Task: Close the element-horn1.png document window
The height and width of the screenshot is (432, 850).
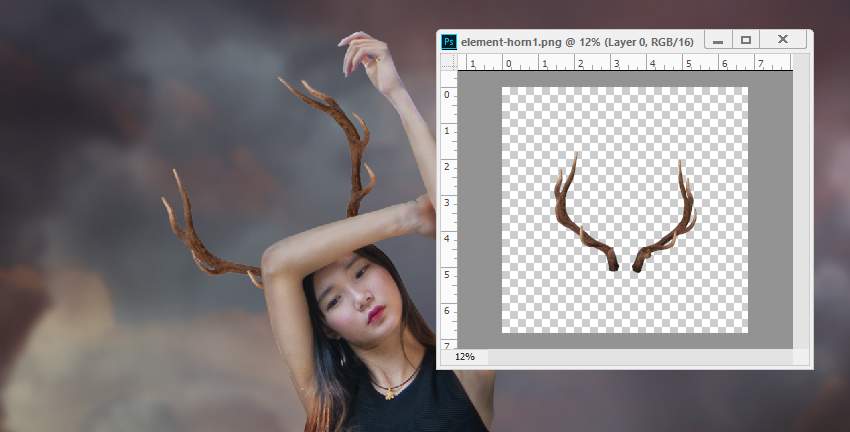Action: coord(783,40)
